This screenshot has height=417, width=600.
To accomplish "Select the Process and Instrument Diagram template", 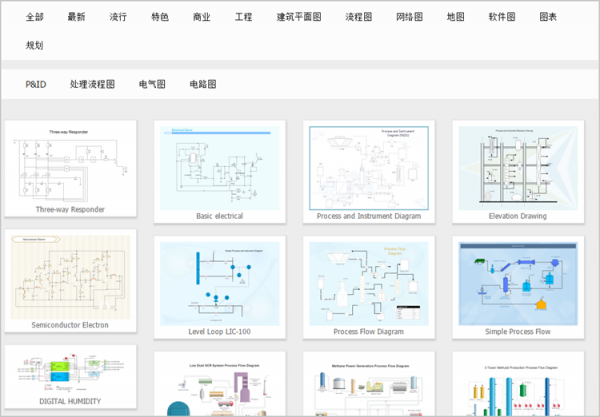I will click(369, 168).
